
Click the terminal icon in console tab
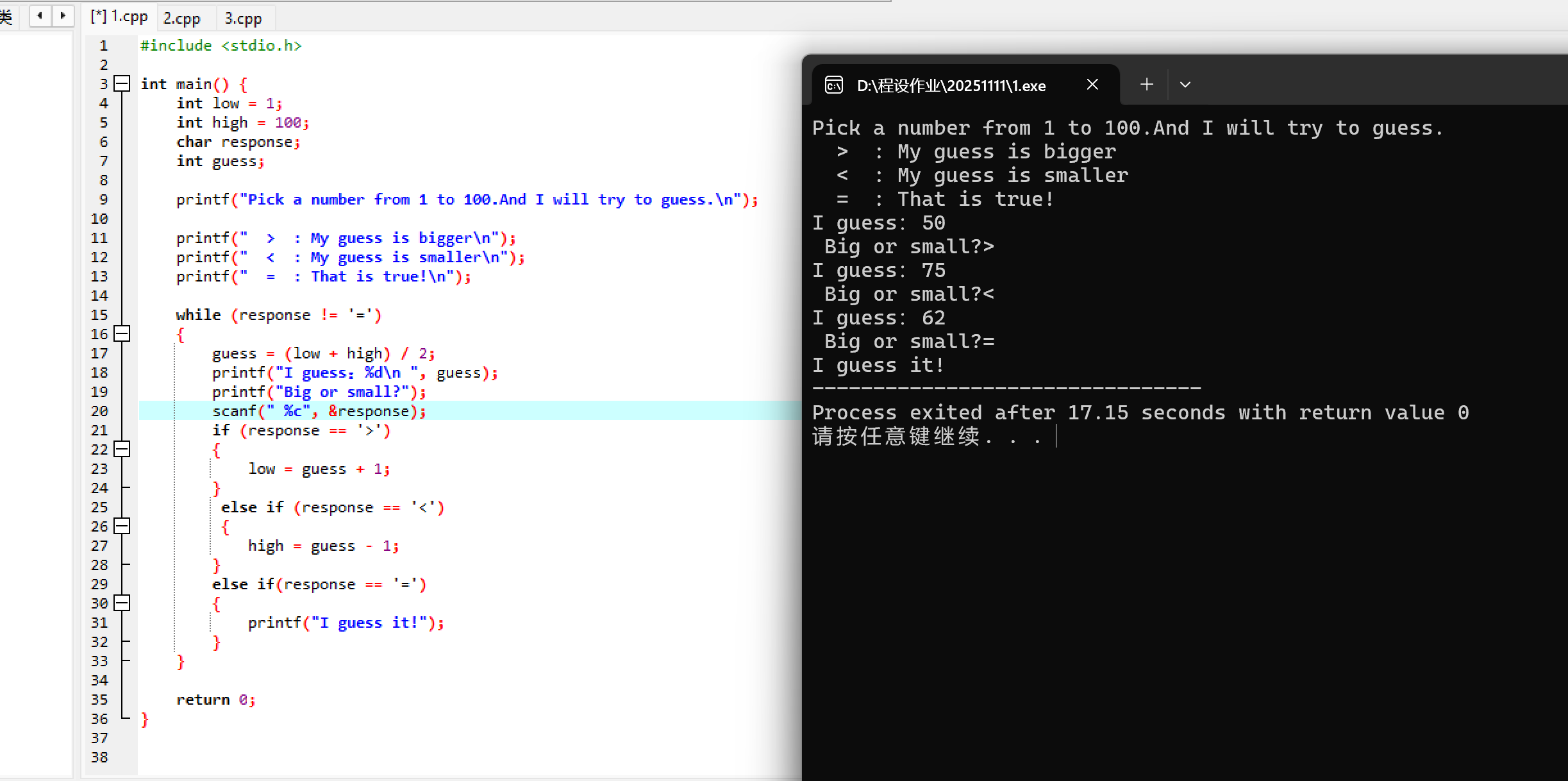pyautogui.click(x=834, y=85)
